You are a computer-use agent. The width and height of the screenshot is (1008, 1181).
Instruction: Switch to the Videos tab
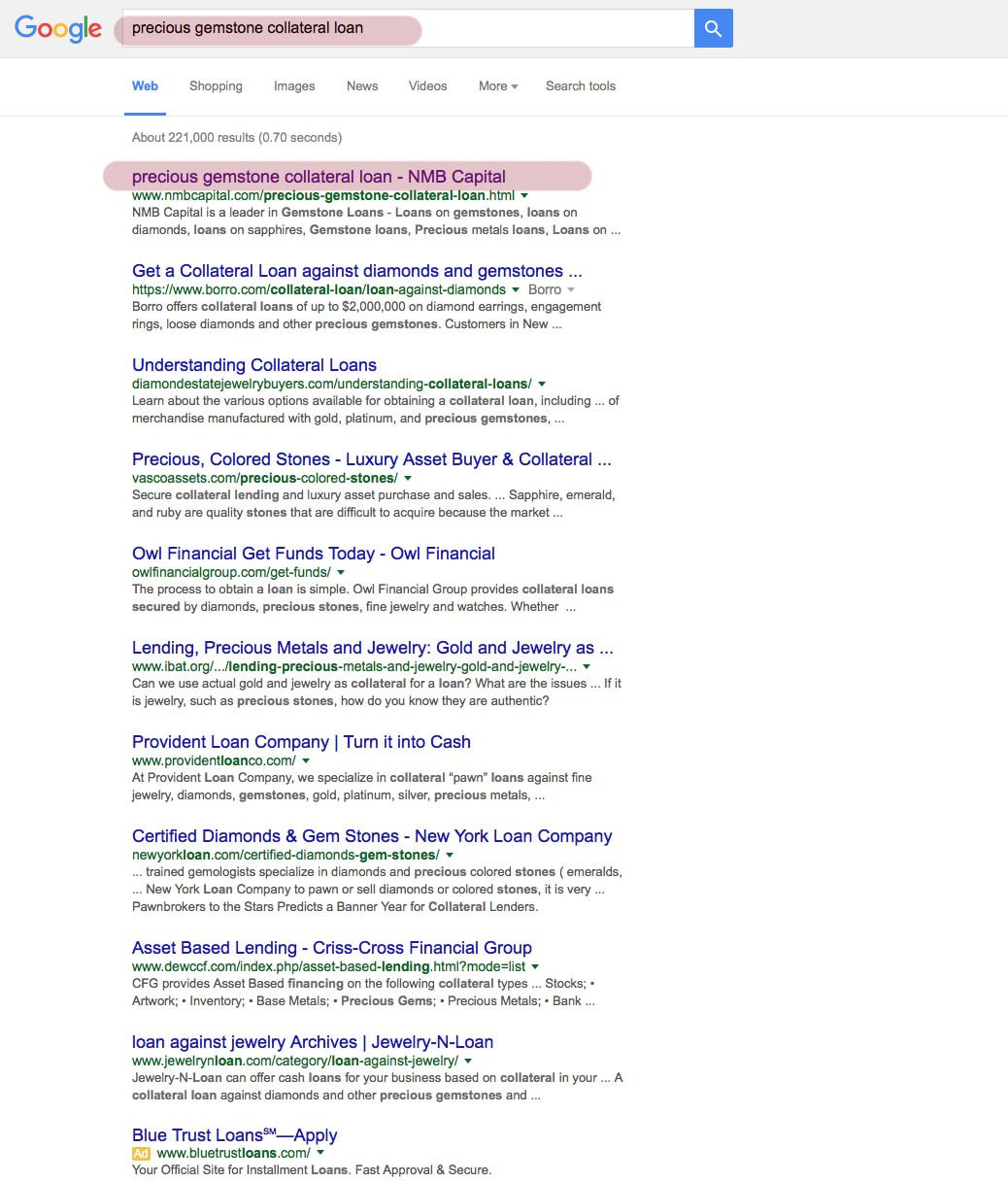(427, 86)
